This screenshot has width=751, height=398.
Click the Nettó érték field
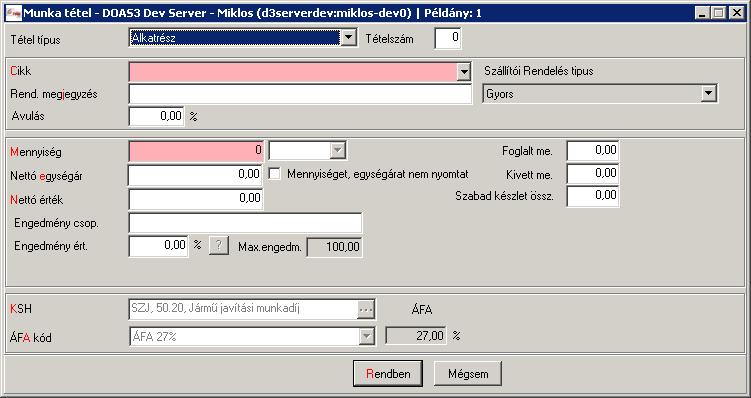(x=196, y=199)
